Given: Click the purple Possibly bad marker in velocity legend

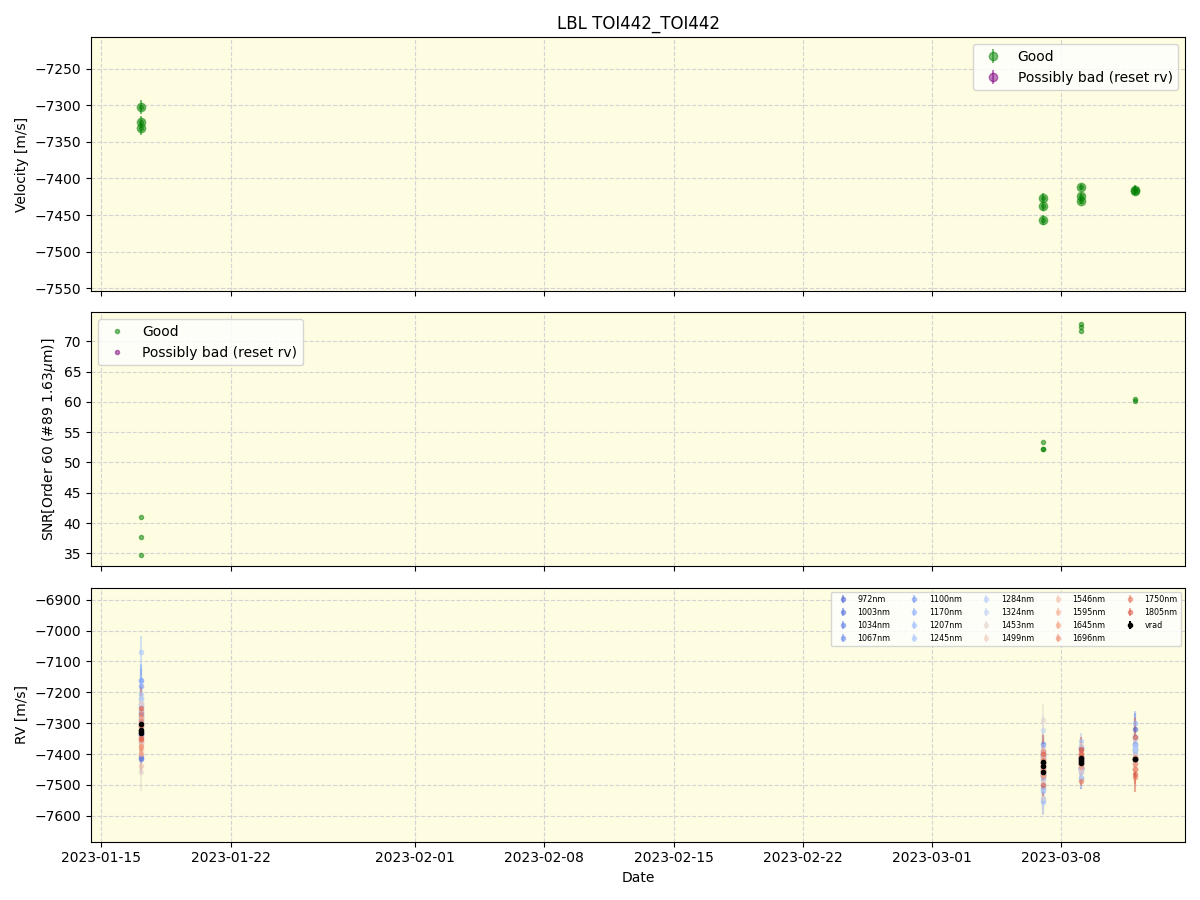Looking at the screenshot, I should coord(993,77).
